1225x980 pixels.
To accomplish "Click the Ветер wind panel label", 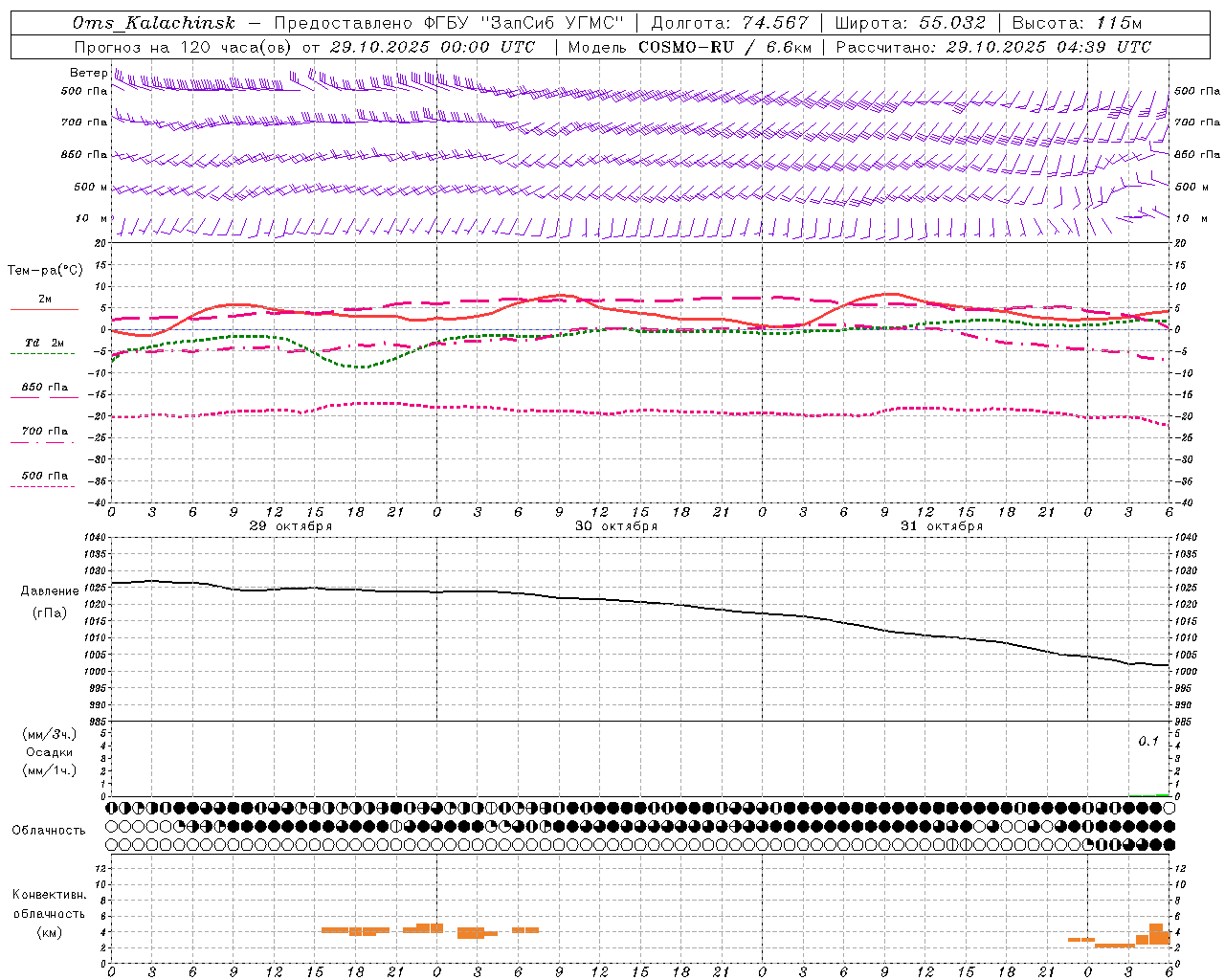I will (x=88, y=73).
